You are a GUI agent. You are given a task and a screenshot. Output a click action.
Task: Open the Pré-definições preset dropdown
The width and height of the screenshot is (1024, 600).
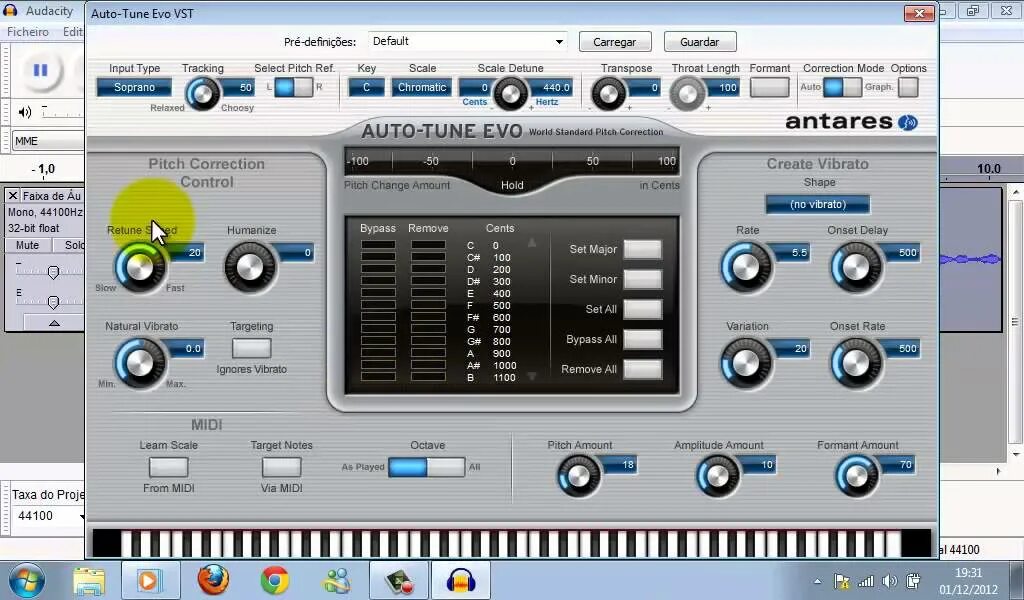click(x=468, y=41)
